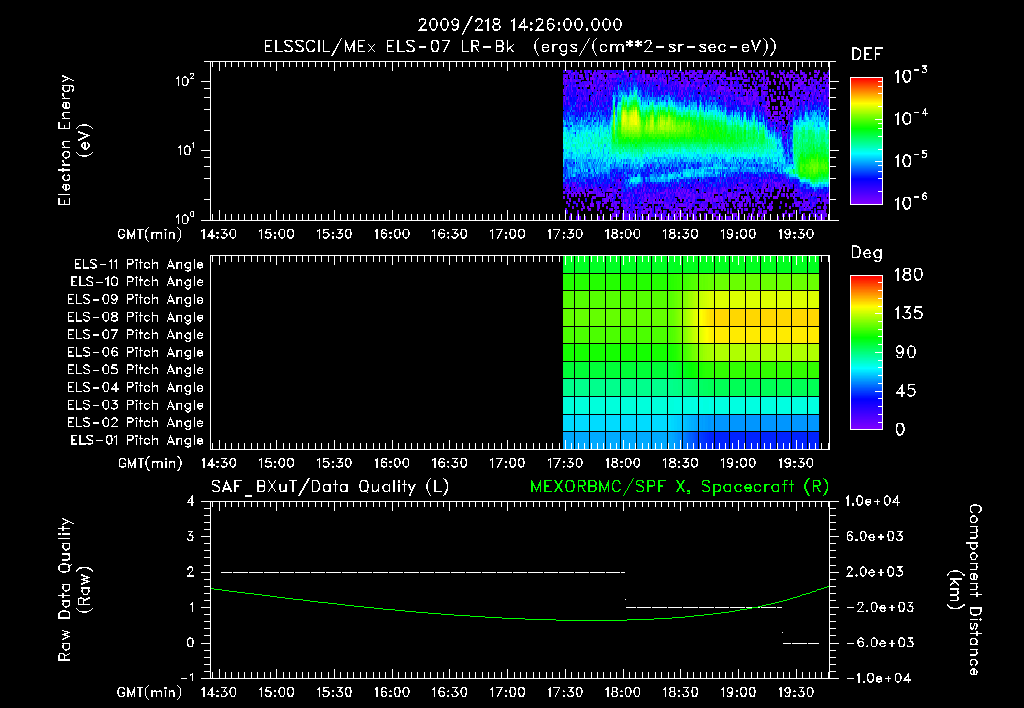Click GMT(min) label under the pitch angle panel
Viewport: 1024px width, 708px height.
coord(150,463)
